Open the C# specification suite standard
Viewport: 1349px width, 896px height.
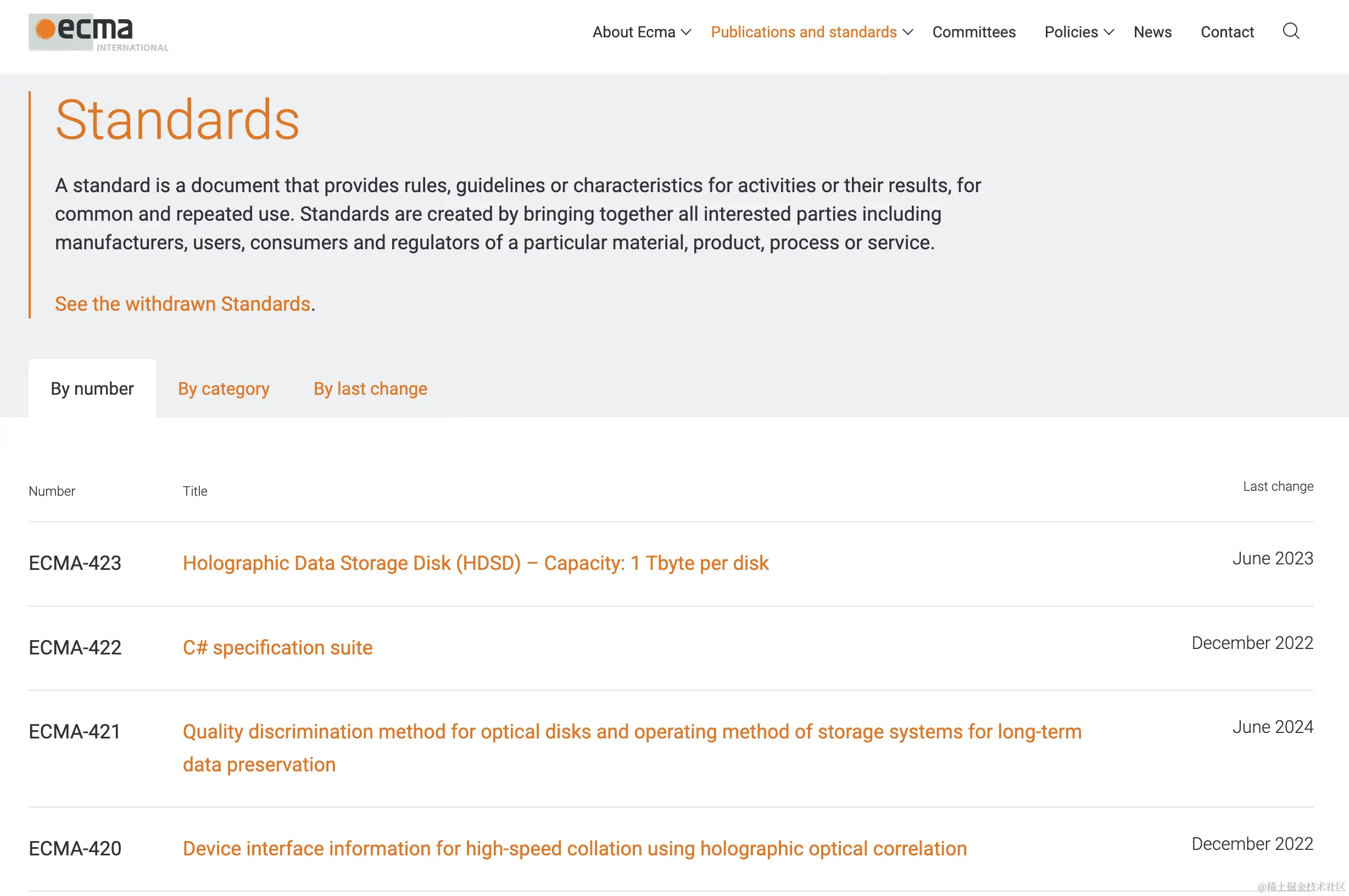tap(277, 647)
